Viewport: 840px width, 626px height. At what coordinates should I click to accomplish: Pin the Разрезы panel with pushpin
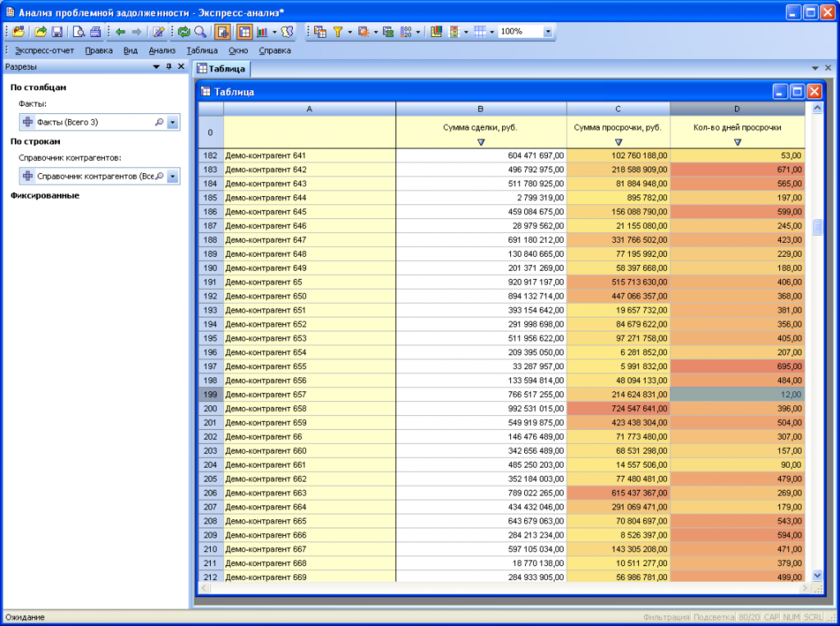pos(168,67)
